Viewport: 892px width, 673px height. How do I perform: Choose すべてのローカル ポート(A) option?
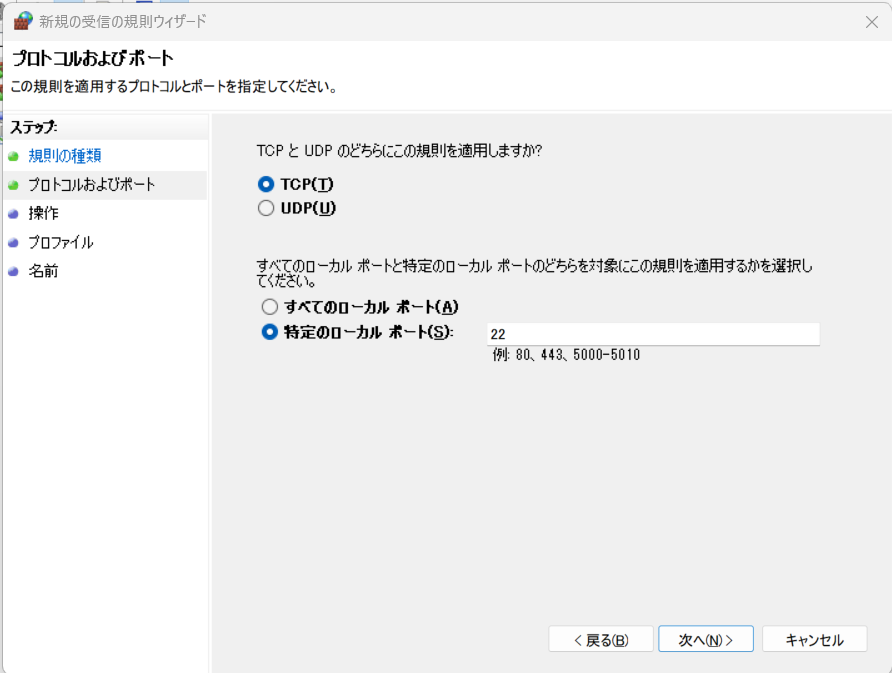[269, 307]
